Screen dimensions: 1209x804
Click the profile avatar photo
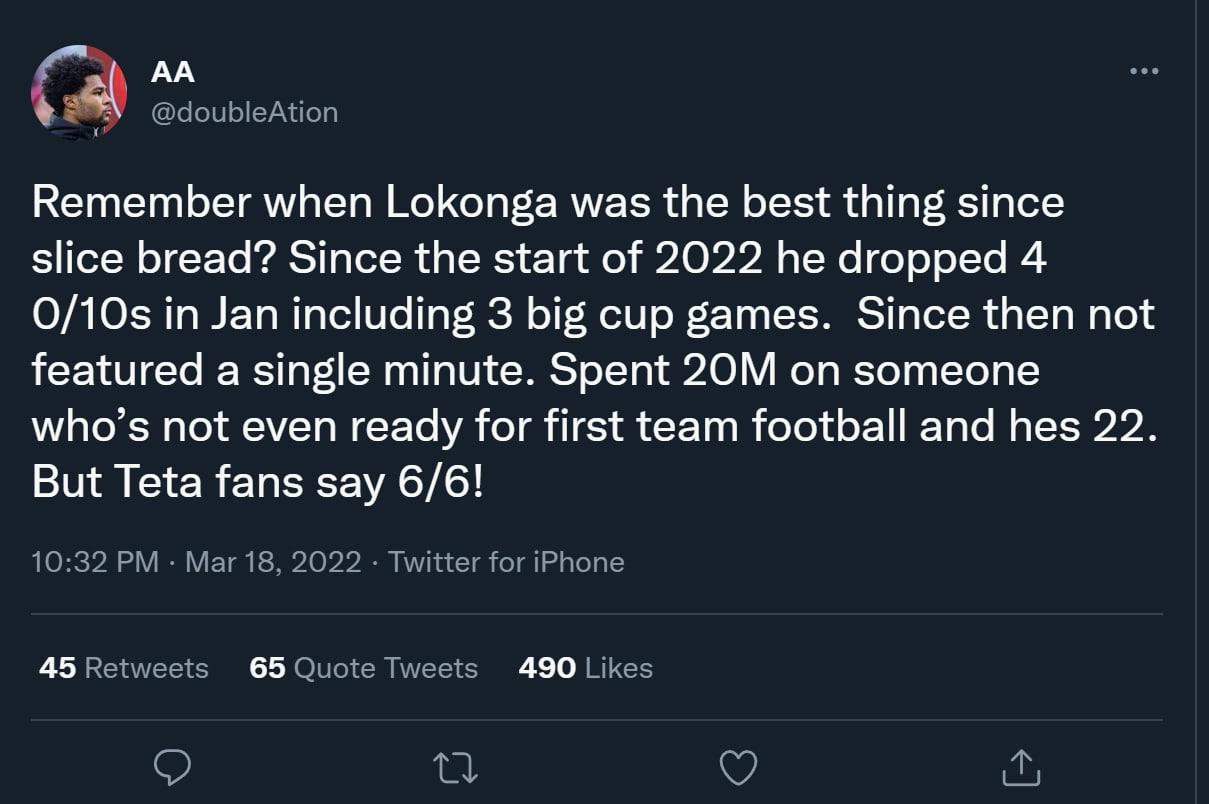pos(79,93)
